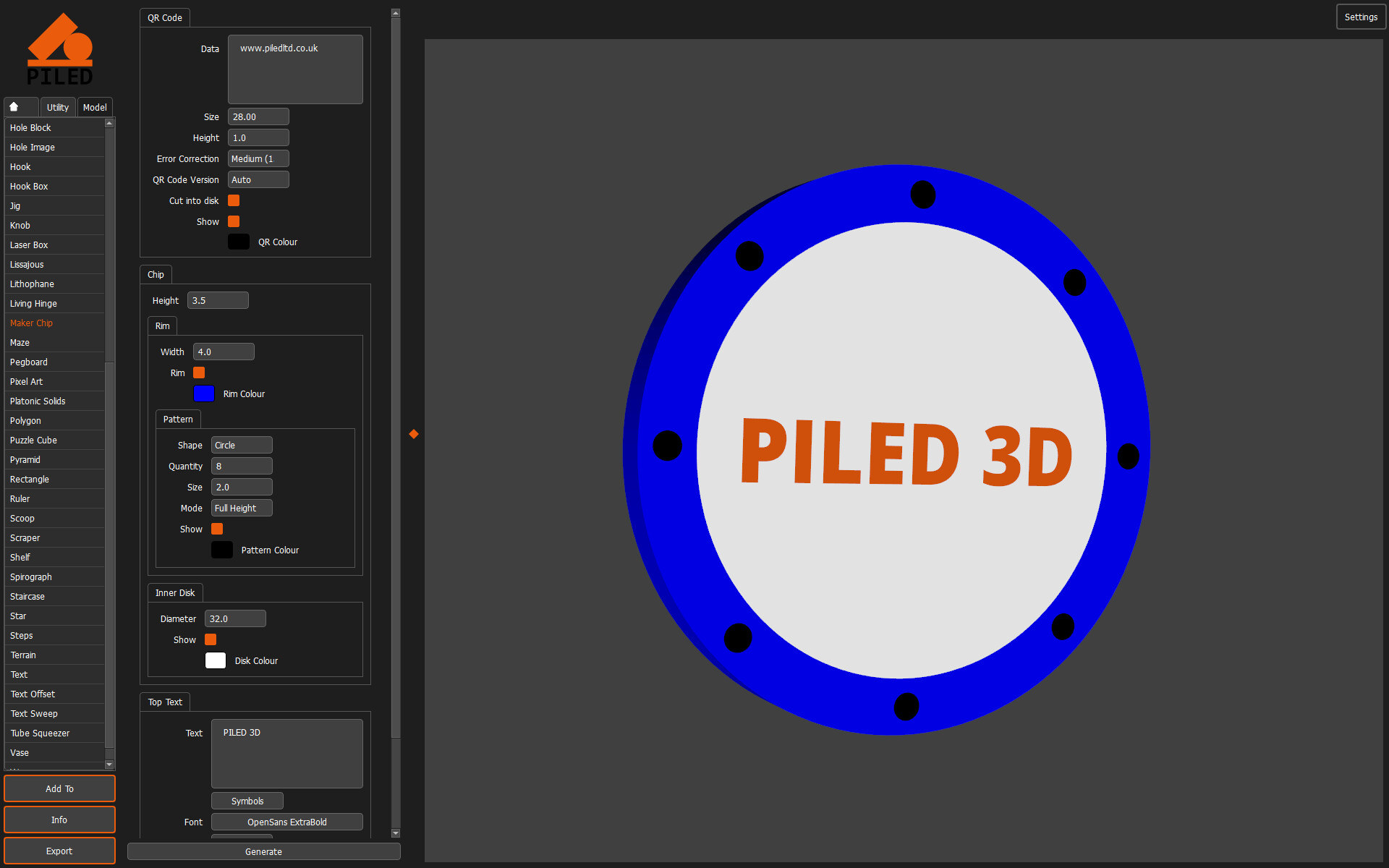Click the Chip Height field
This screenshot has width=1389, height=868.
tap(218, 300)
